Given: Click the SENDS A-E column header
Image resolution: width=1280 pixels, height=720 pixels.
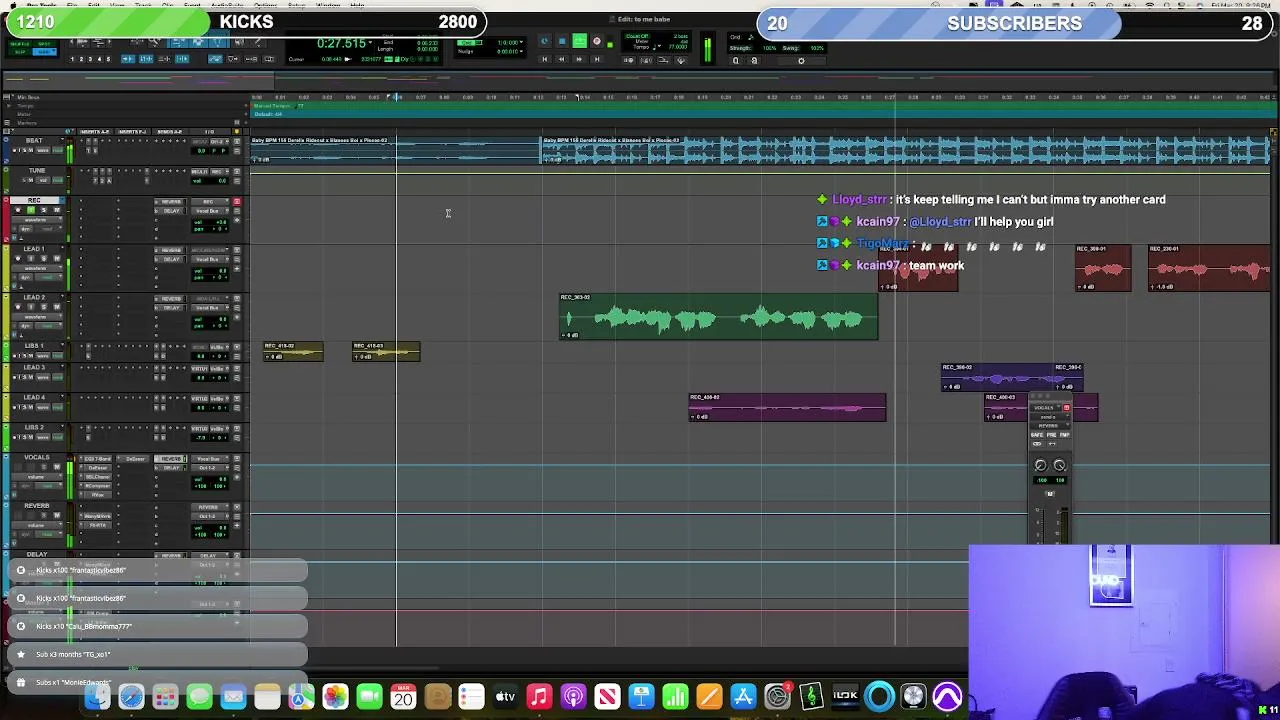Looking at the screenshot, I should coord(169,132).
